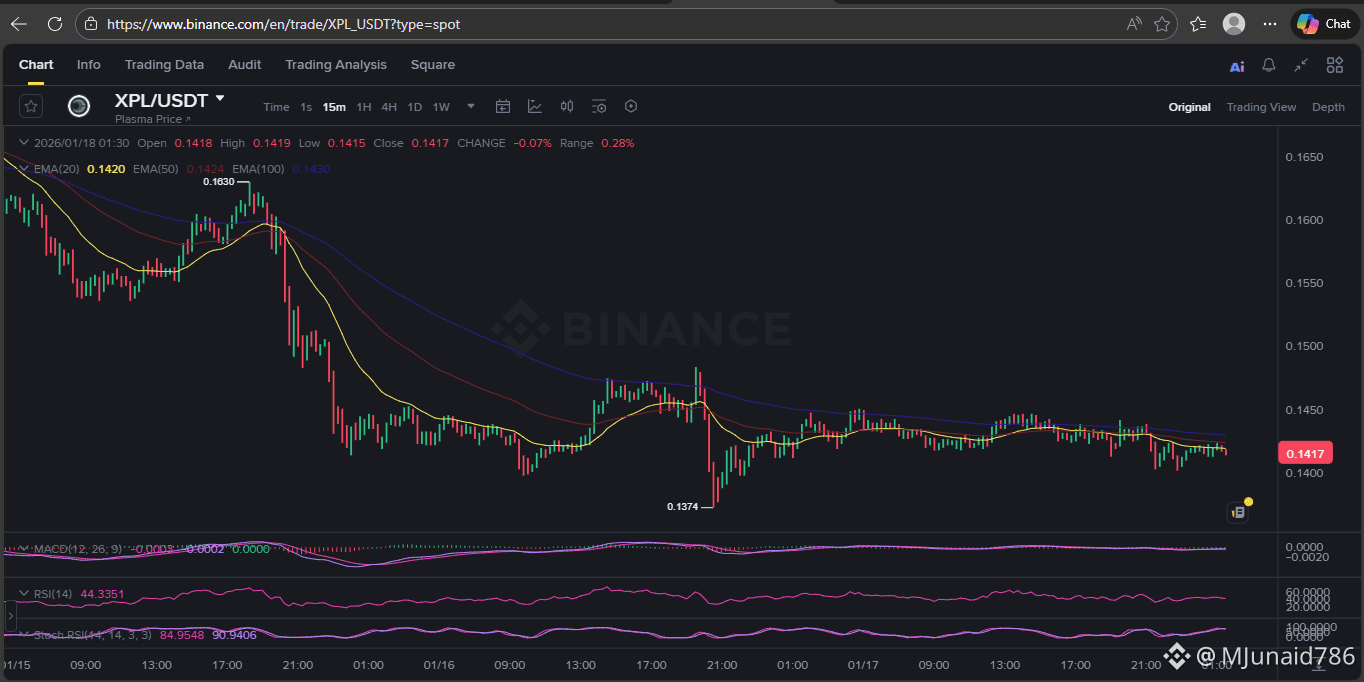Expand the more time intervals dropdown arrow
The width and height of the screenshot is (1364, 682).
(471, 106)
